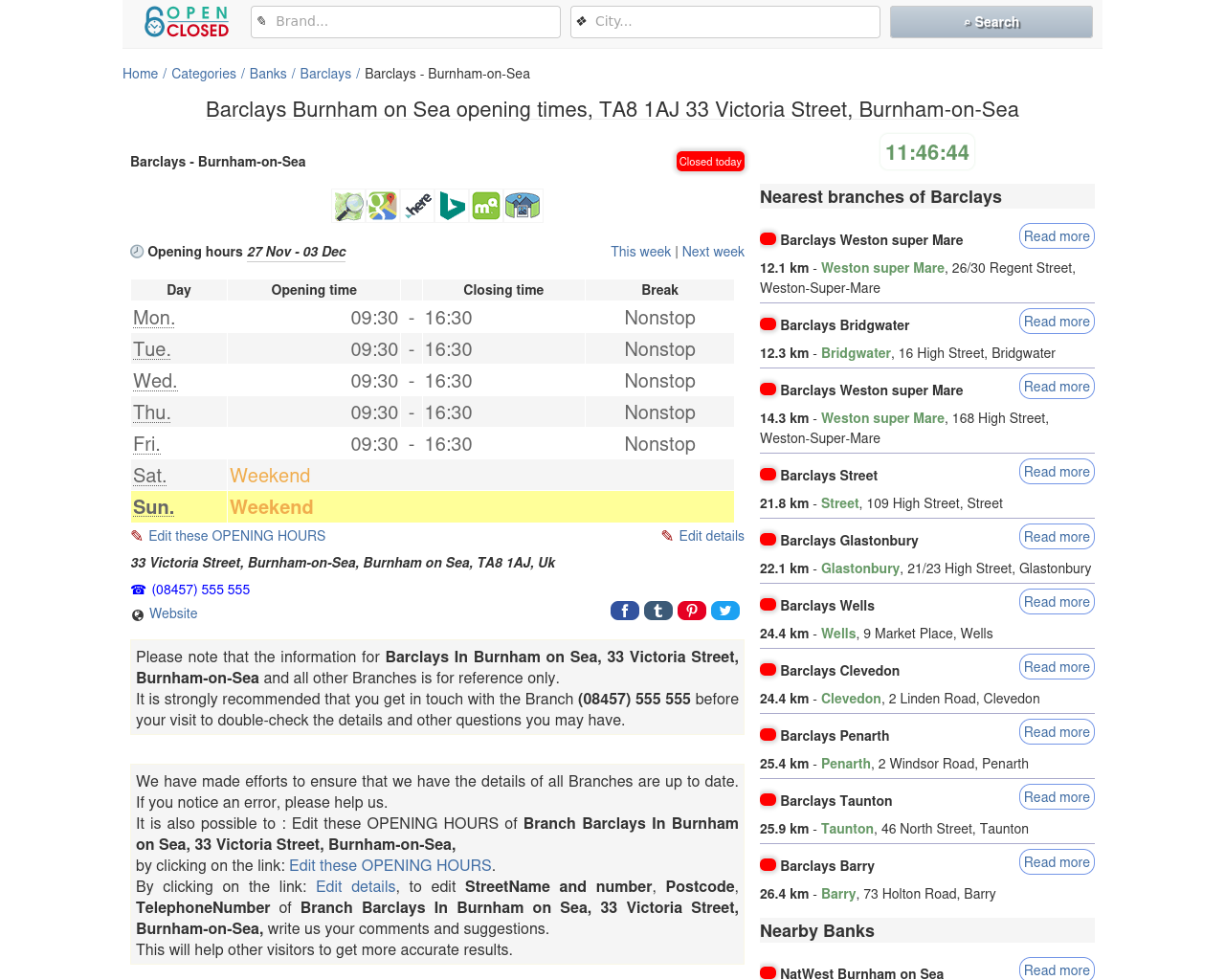This screenshot has height=980, width=1225.
Task: Open the OpenStreetMap magnifier icon
Action: coord(349,206)
